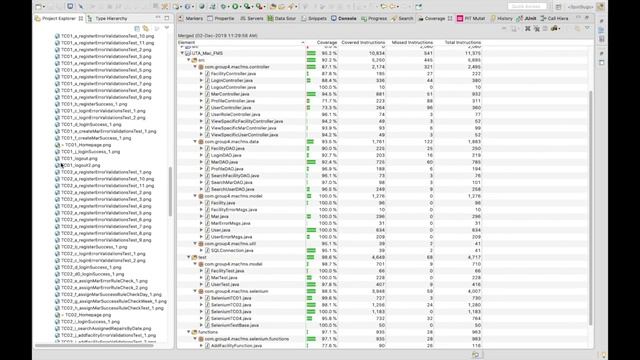Expand MarController.java in coverage tree
Image resolution: width=640 pixels, height=360 pixels.
(x=201, y=94)
